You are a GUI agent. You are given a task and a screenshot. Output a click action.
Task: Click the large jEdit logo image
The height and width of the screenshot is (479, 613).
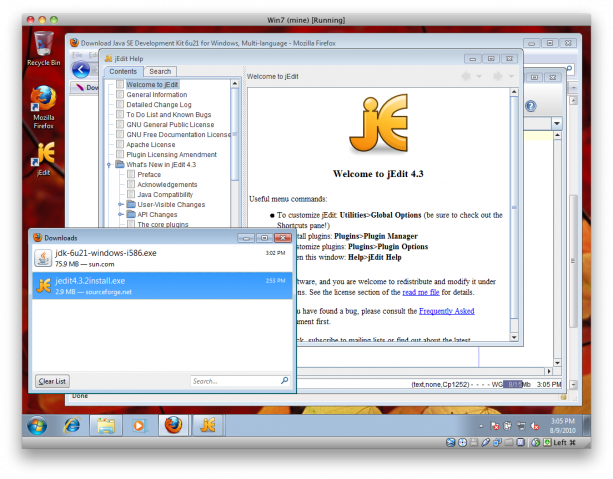tap(378, 124)
